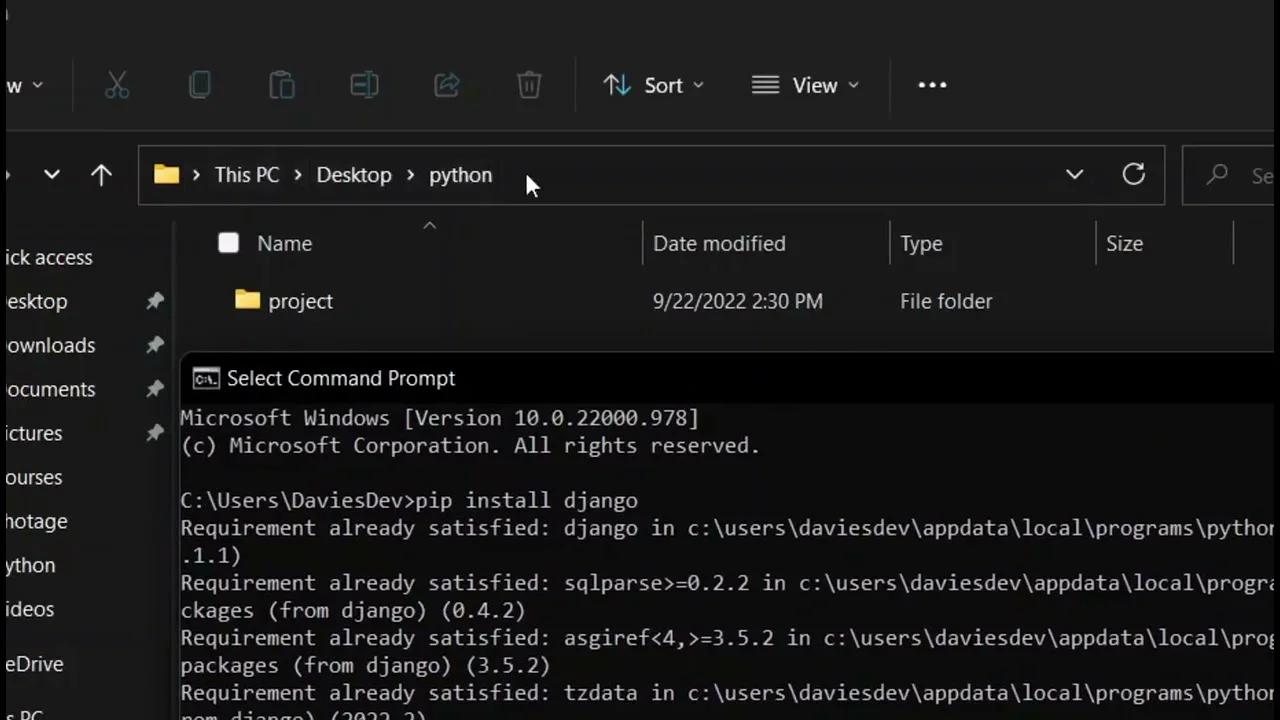Open the See more ellipsis menu
This screenshot has height=720, width=1280.
tap(932, 86)
